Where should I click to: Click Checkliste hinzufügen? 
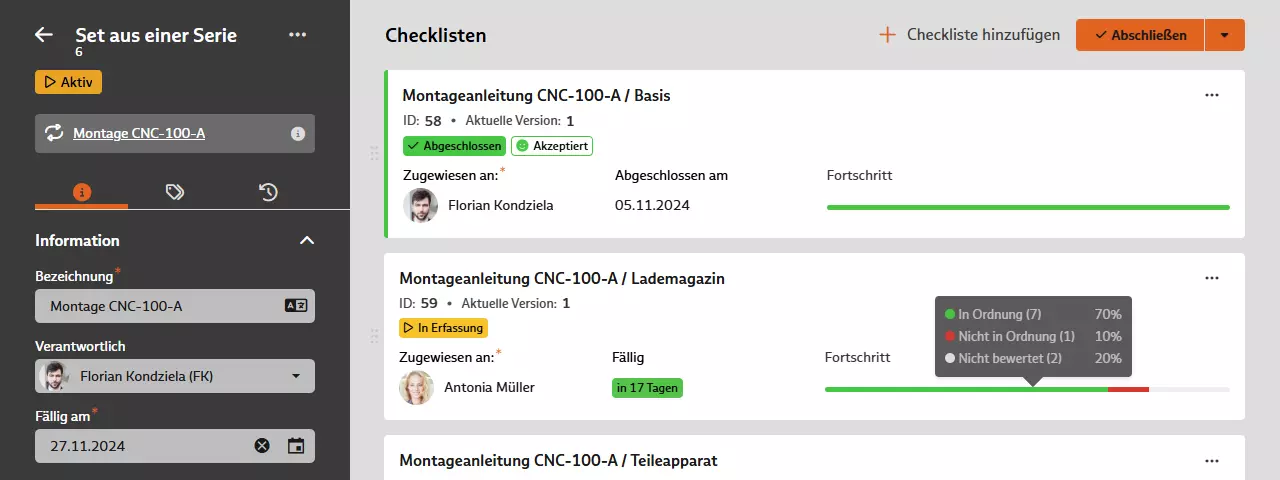click(x=969, y=35)
